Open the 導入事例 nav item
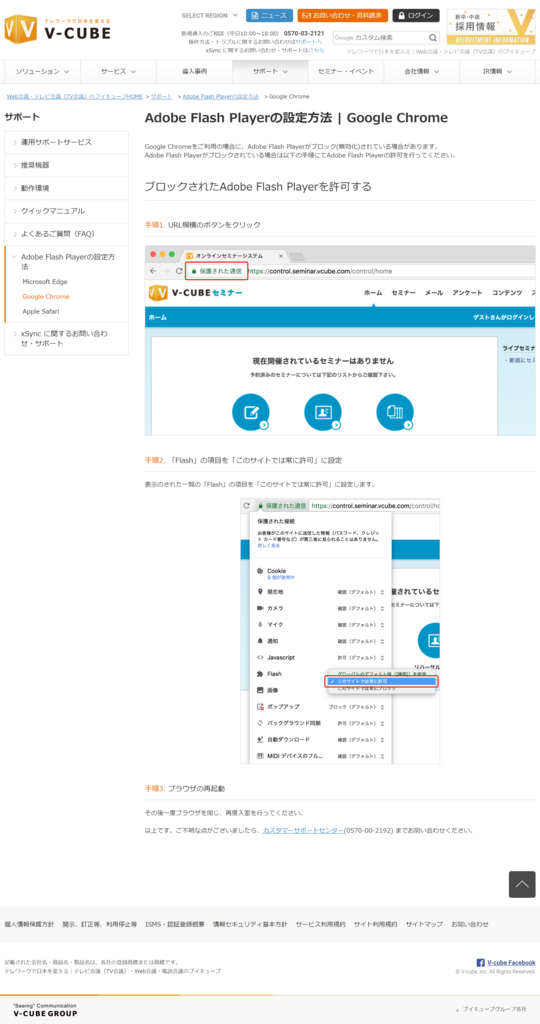Viewport: 540px width, 1024px height. (194, 72)
